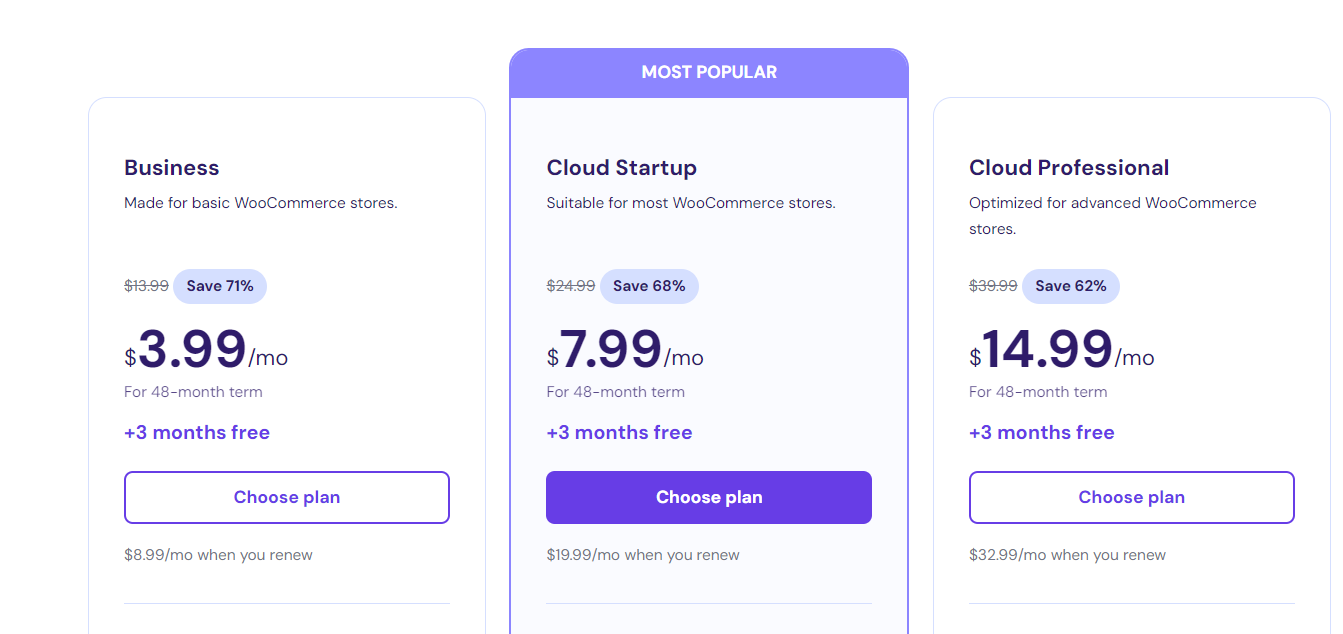
Task: Click the Save 62% badge
Action: click(1071, 286)
